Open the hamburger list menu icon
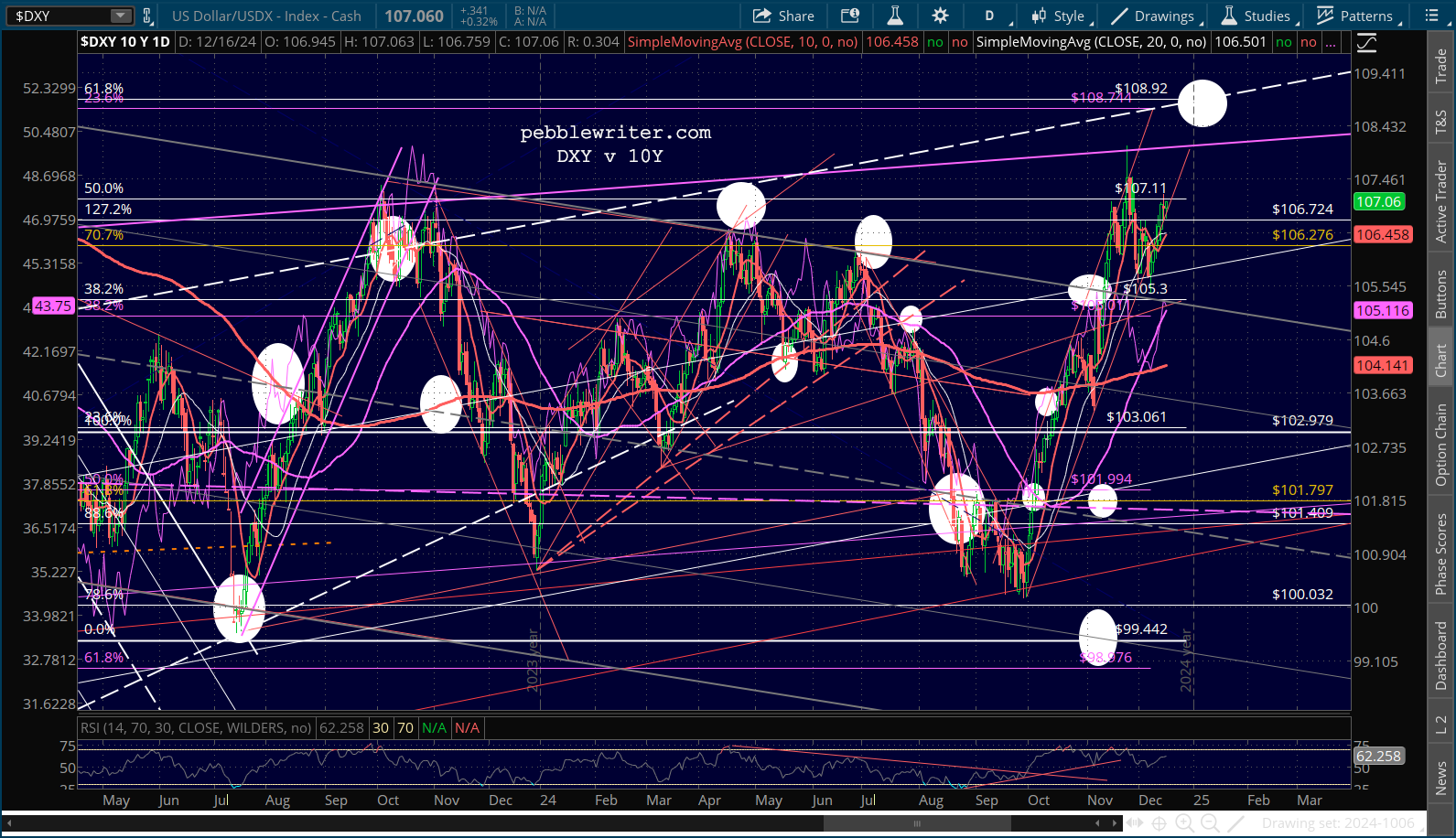Viewport: 1456px width, 838px height. (x=1432, y=16)
